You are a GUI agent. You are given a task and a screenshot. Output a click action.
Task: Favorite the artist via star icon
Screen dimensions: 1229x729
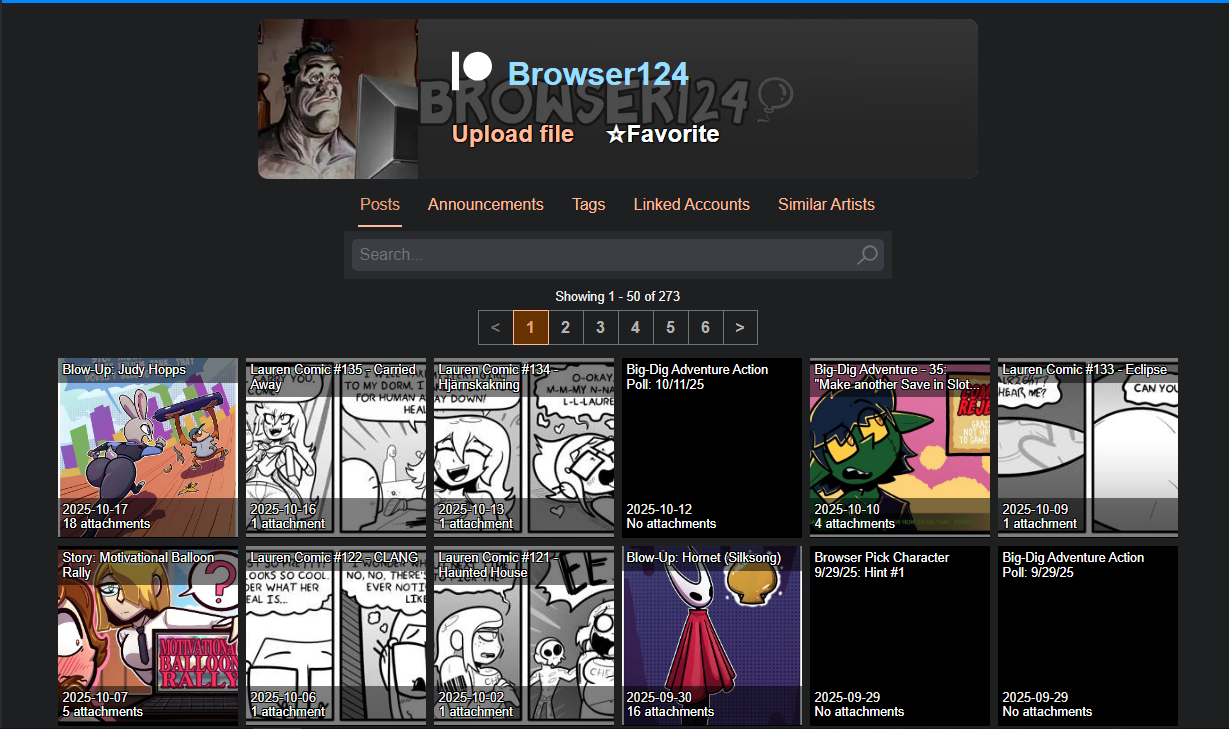[616, 134]
